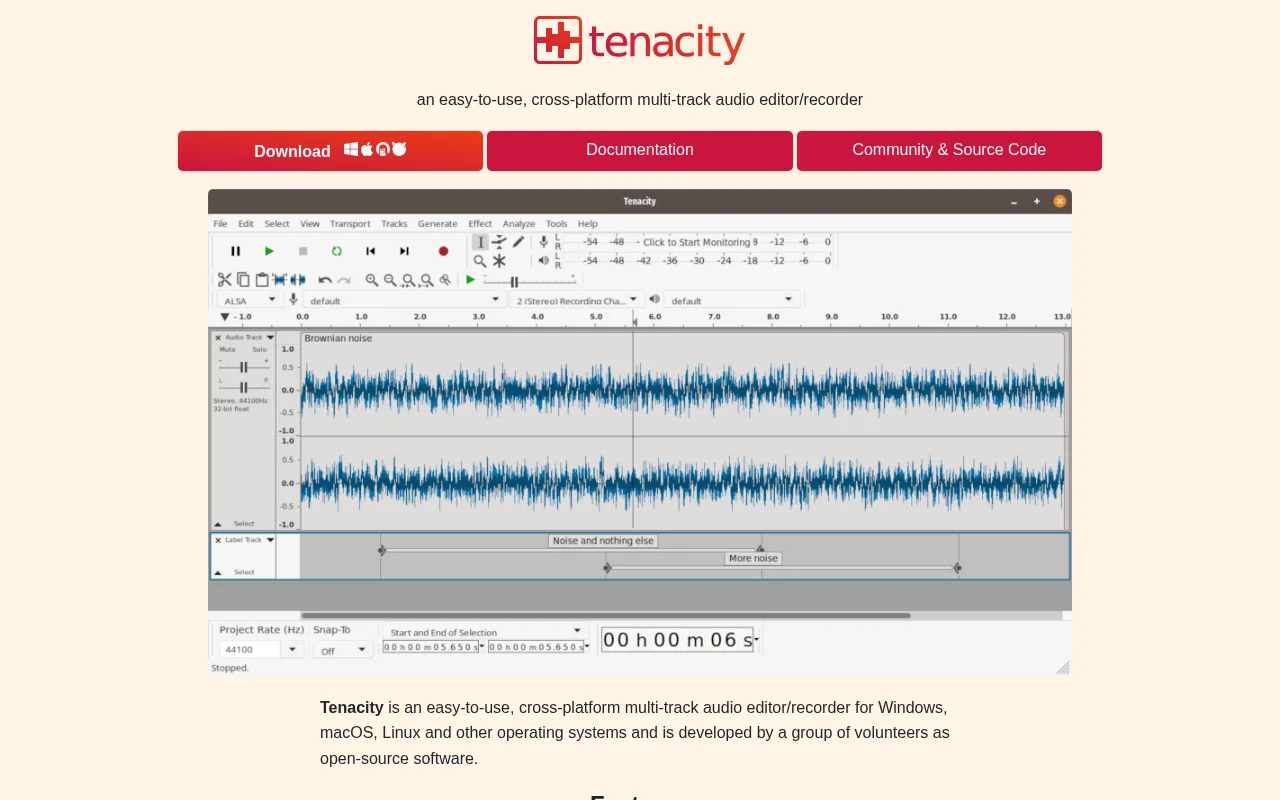Open the Snap-To Off dropdown
Screen dimensions: 1280x800
coord(343,650)
